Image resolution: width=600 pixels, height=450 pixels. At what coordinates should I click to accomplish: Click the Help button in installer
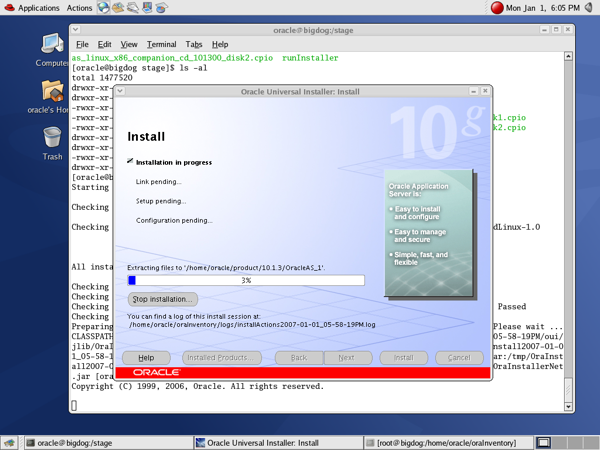click(x=146, y=357)
